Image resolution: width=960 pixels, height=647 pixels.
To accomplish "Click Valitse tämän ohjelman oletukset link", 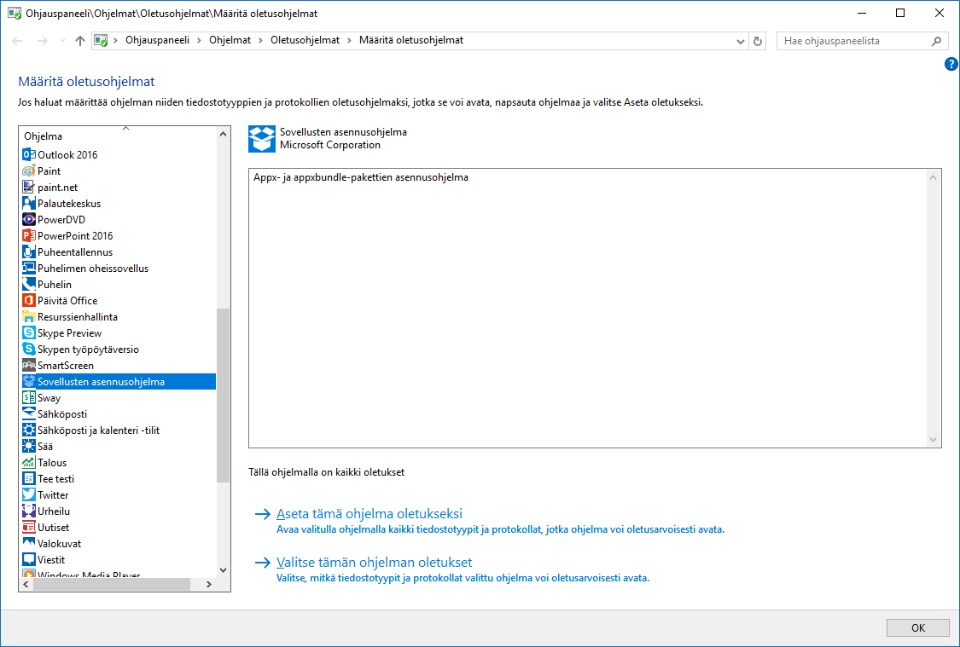I will [374, 562].
